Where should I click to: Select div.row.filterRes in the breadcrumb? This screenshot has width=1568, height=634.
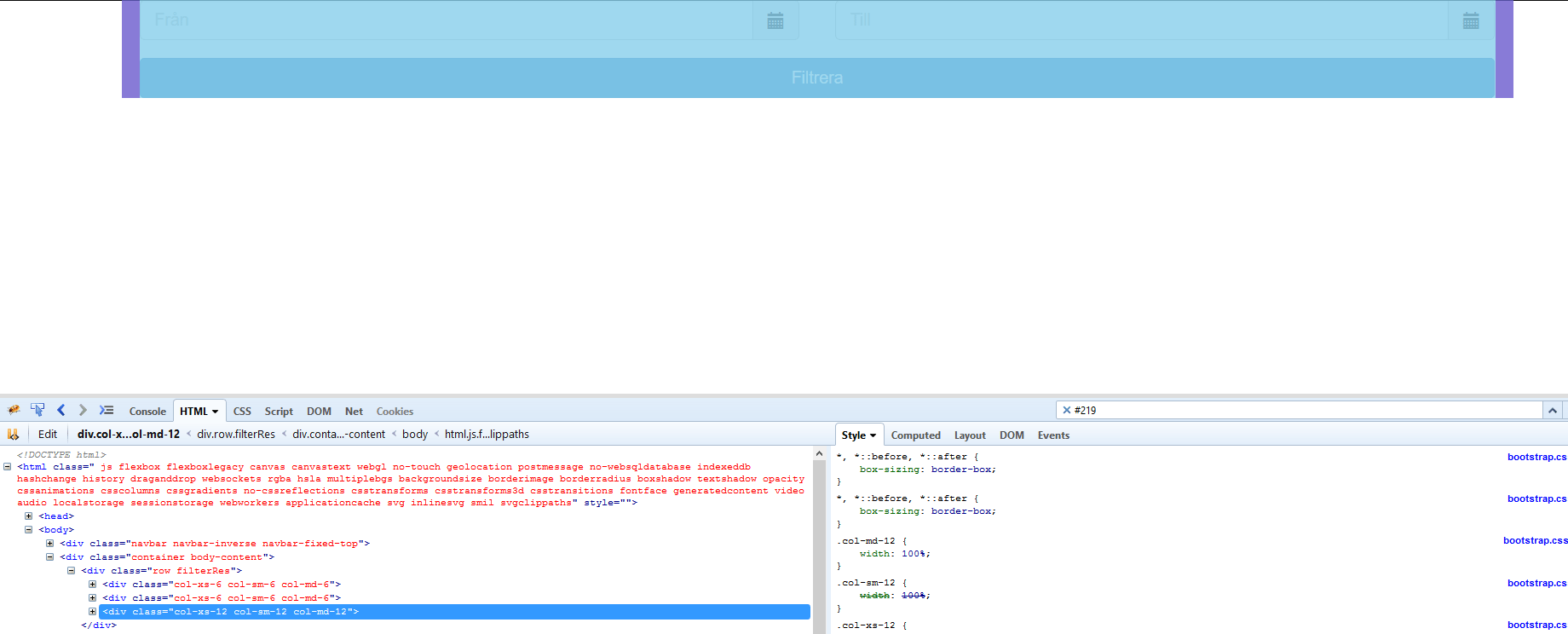[236, 434]
